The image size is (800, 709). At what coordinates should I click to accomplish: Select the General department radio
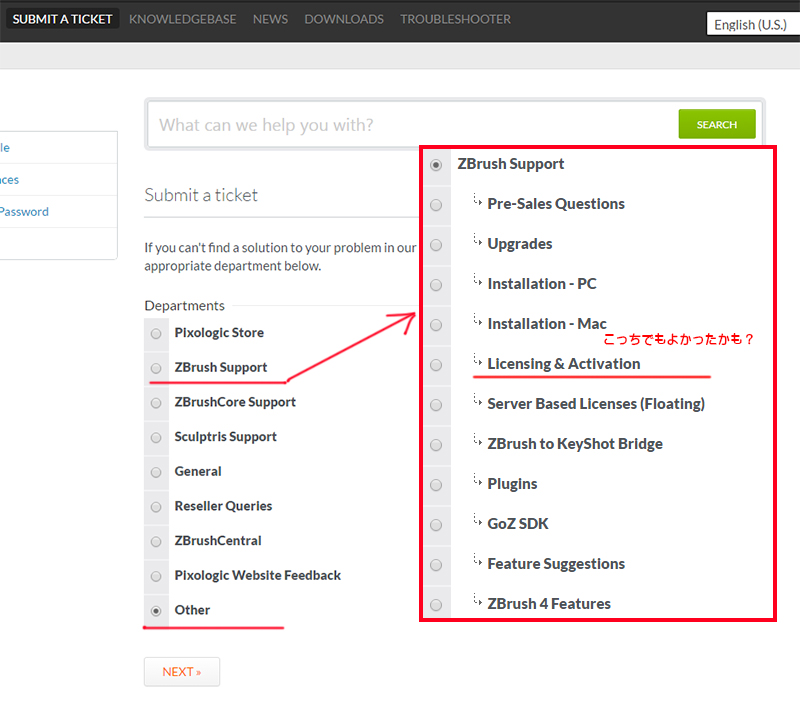pyautogui.click(x=155, y=472)
